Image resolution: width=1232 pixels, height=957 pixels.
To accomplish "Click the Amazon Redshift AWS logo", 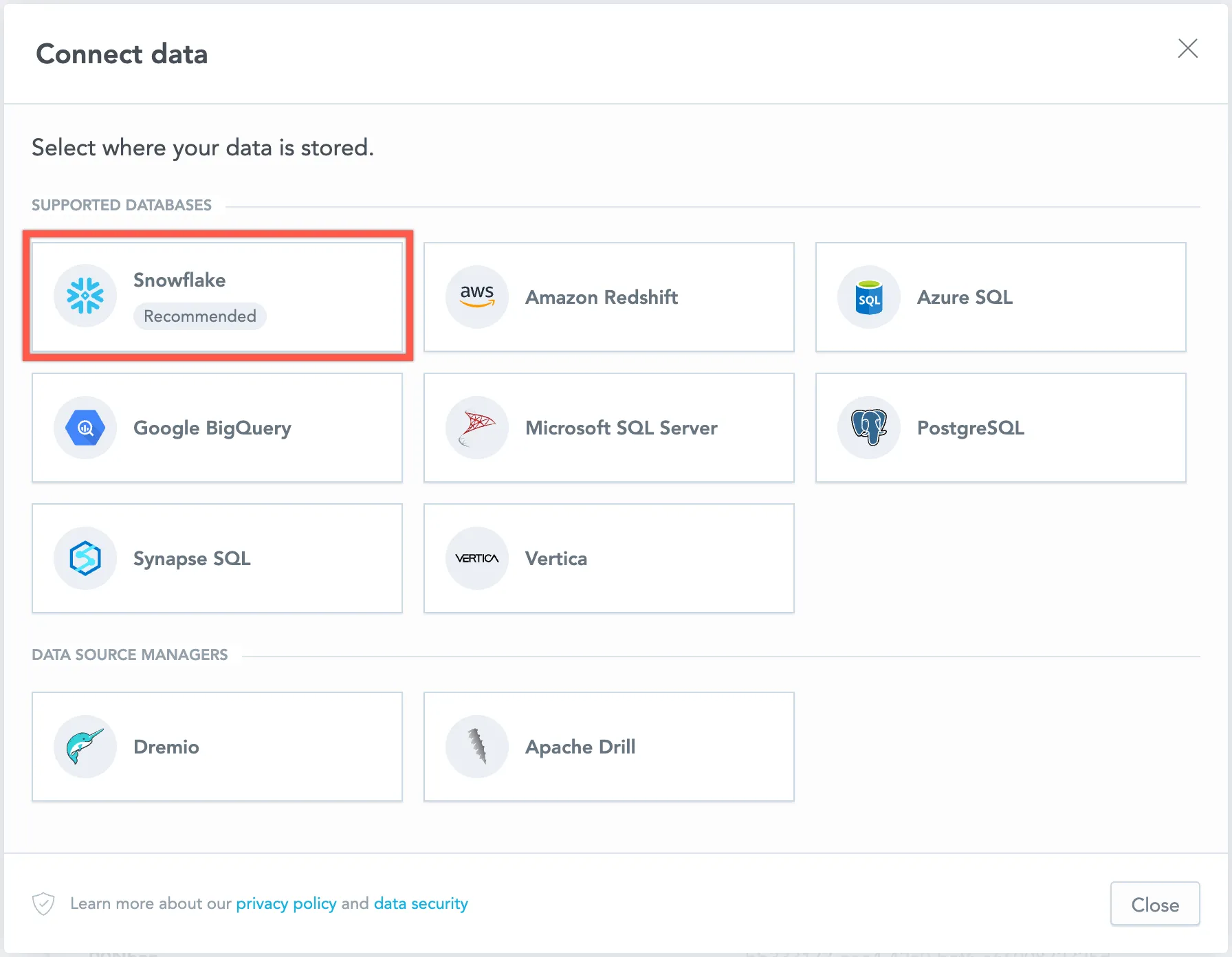I will point(476,296).
